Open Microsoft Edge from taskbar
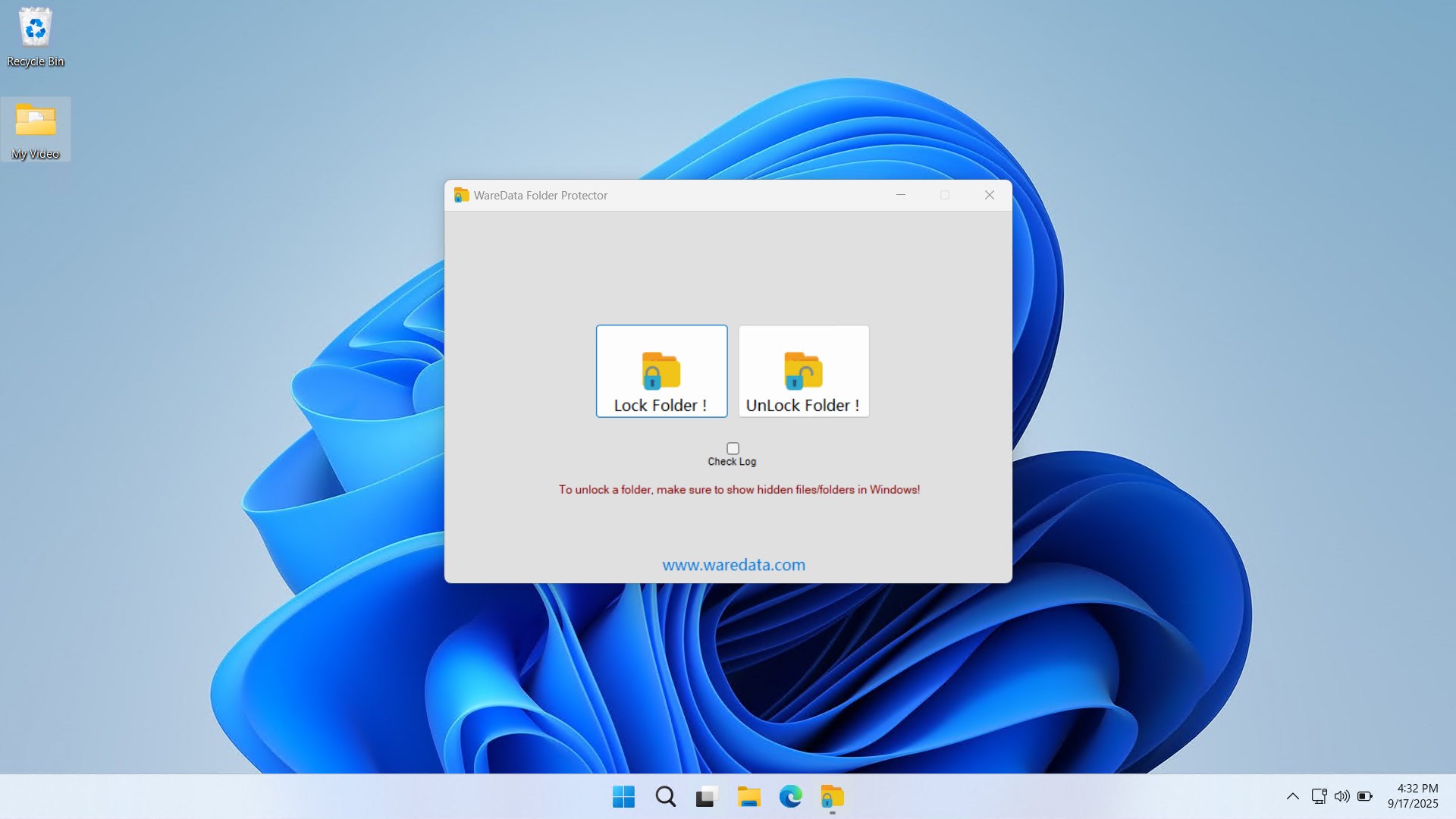 tap(790, 797)
